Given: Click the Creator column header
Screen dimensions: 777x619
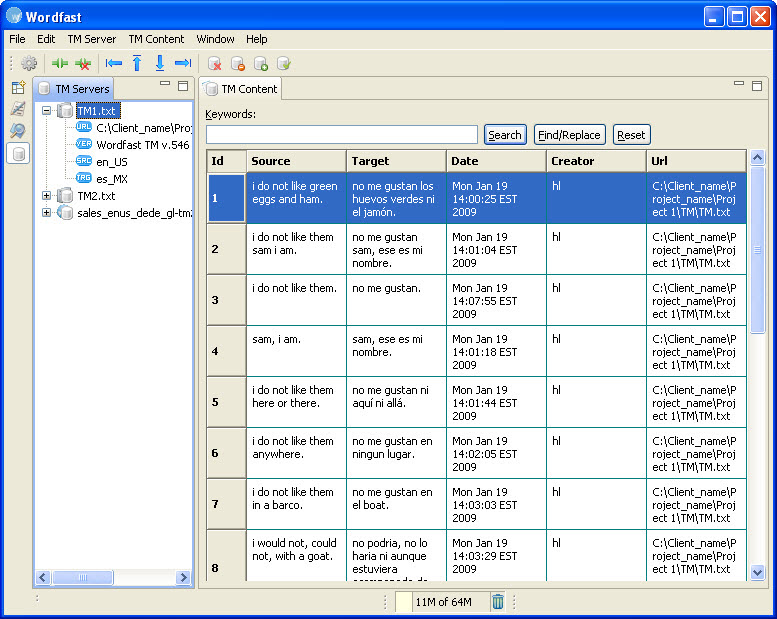Looking at the screenshot, I should [596, 161].
